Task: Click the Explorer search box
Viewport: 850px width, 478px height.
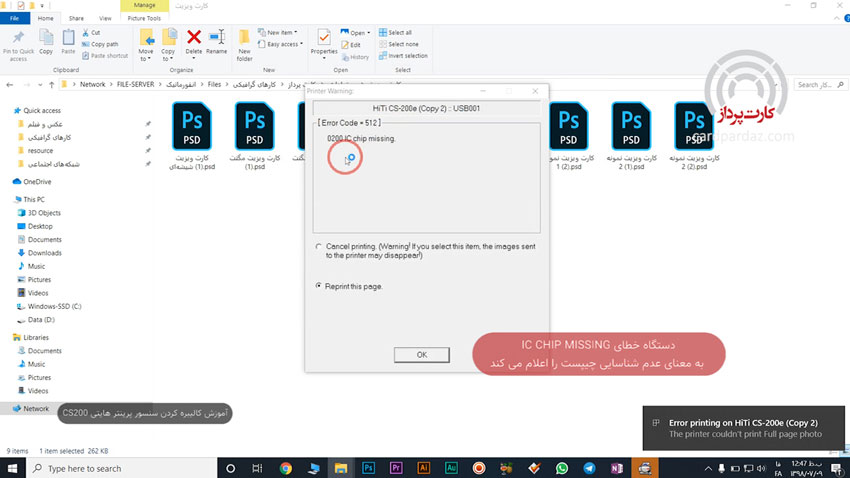Action: click(821, 85)
